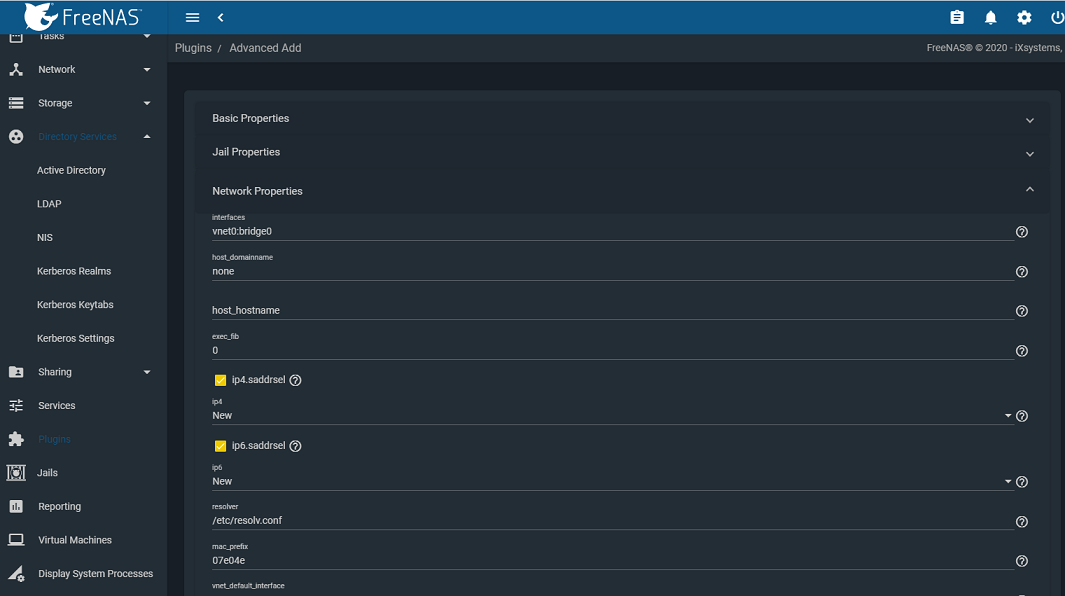Open Kerberos Settings menu item
The image size is (1065, 596).
[75, 338]
